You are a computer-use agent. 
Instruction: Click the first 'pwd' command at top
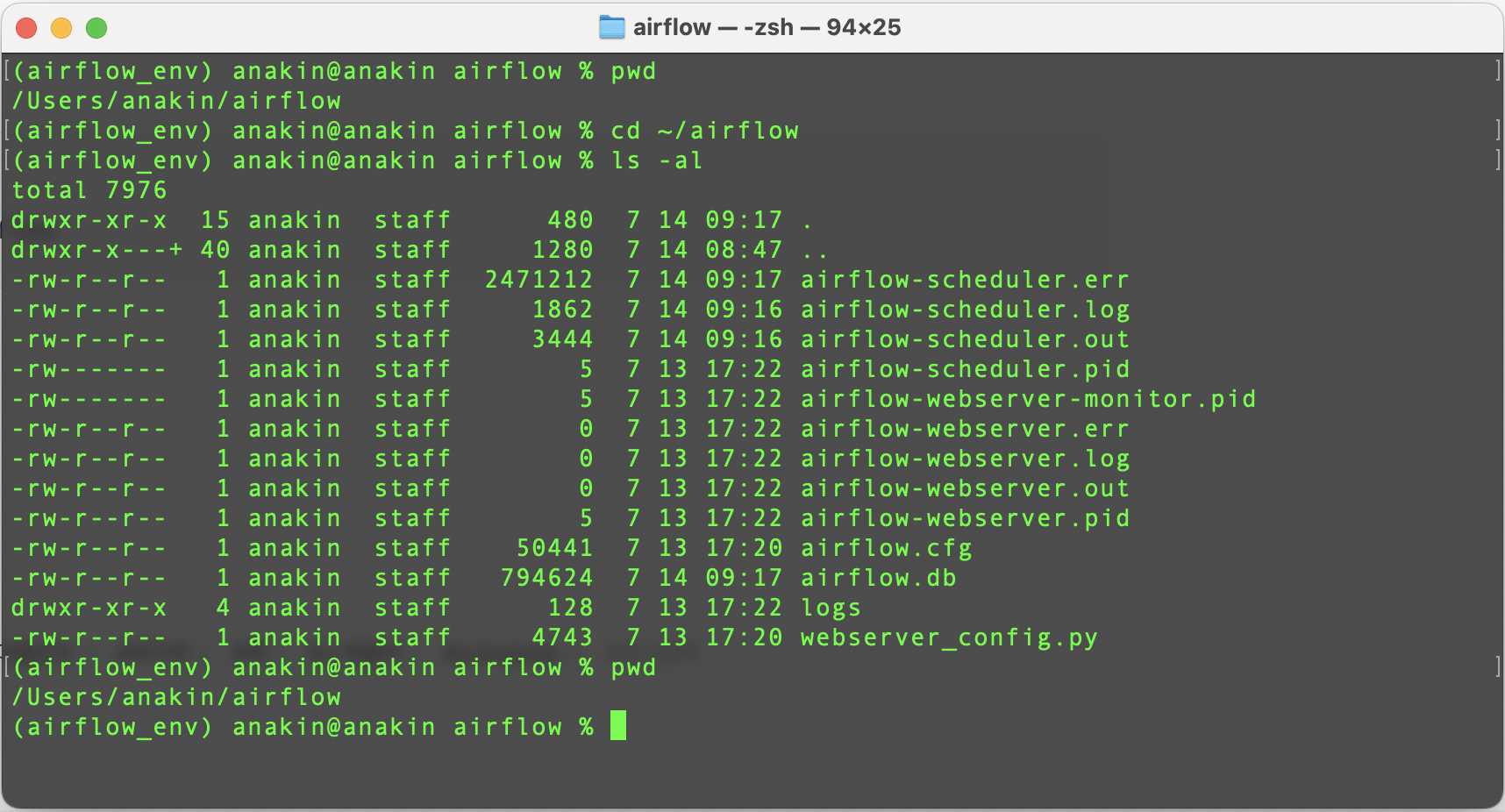[x=633, y=71]
